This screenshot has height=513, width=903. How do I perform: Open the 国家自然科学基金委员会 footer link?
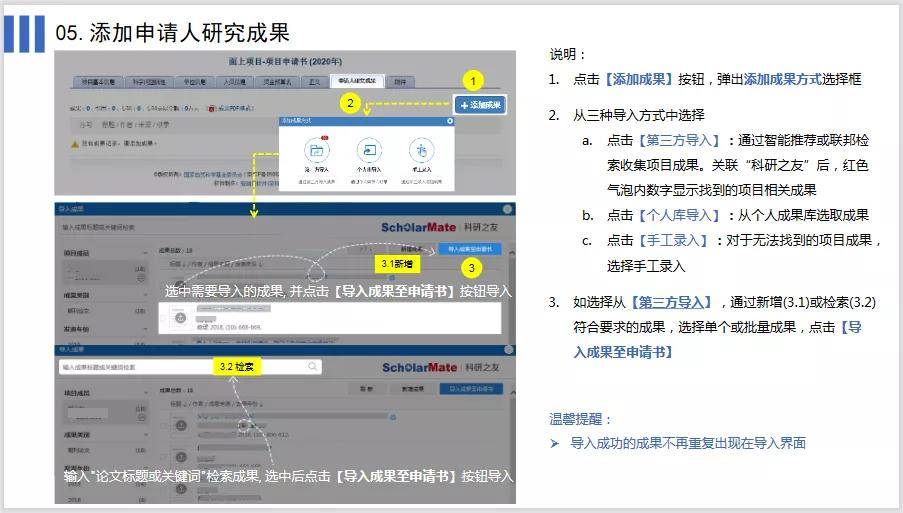tap(213, 174)
